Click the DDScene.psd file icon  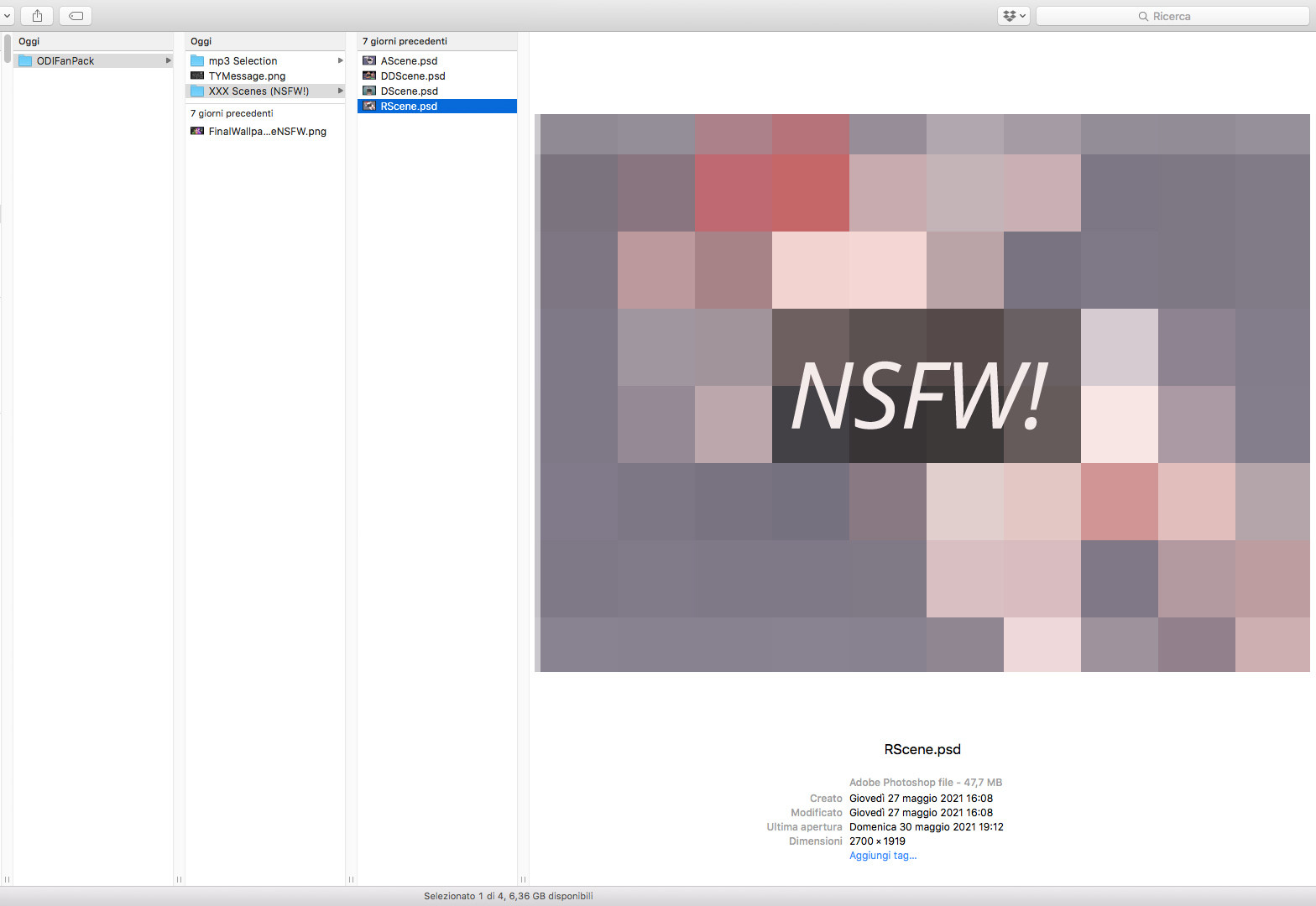[369, 75]
